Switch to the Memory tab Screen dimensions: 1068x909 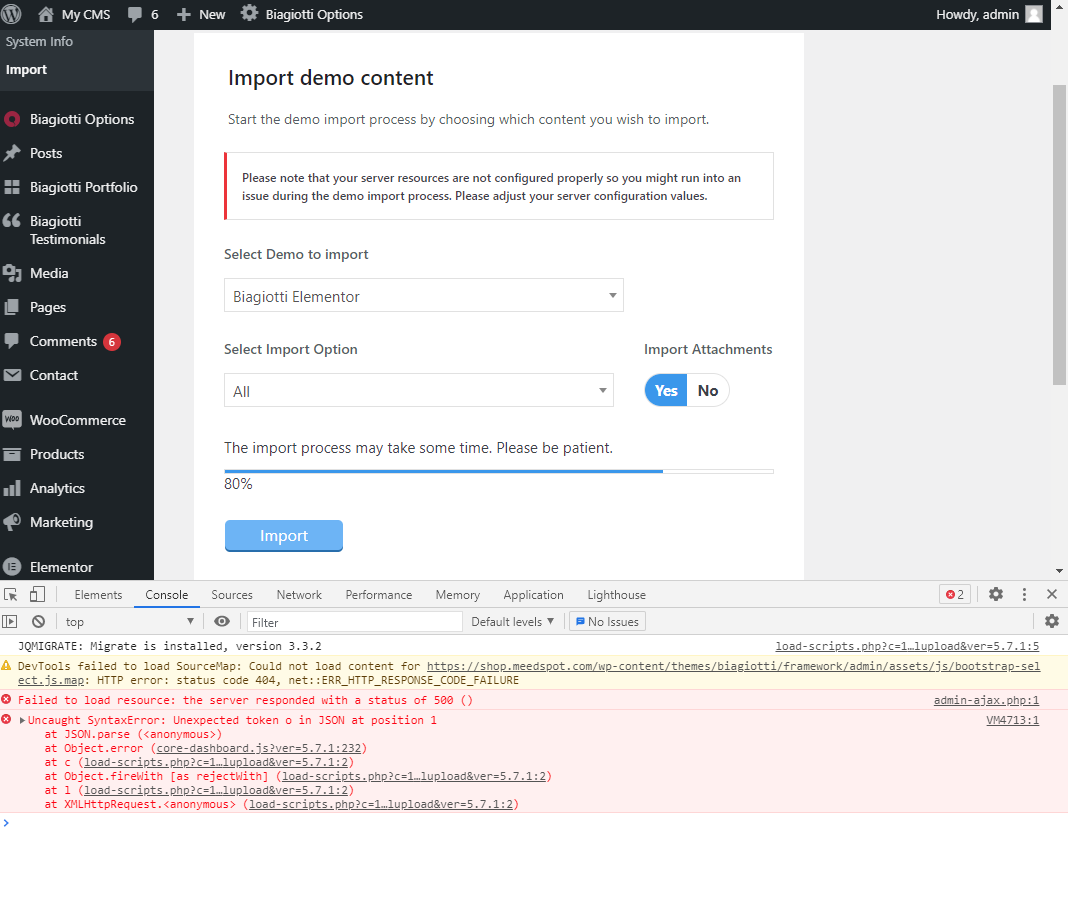(x=458, y=594)
